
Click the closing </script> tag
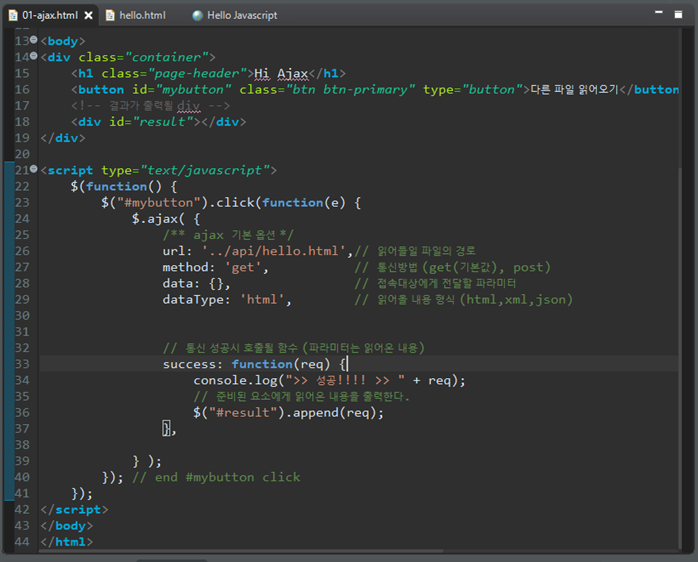(74, 509)
